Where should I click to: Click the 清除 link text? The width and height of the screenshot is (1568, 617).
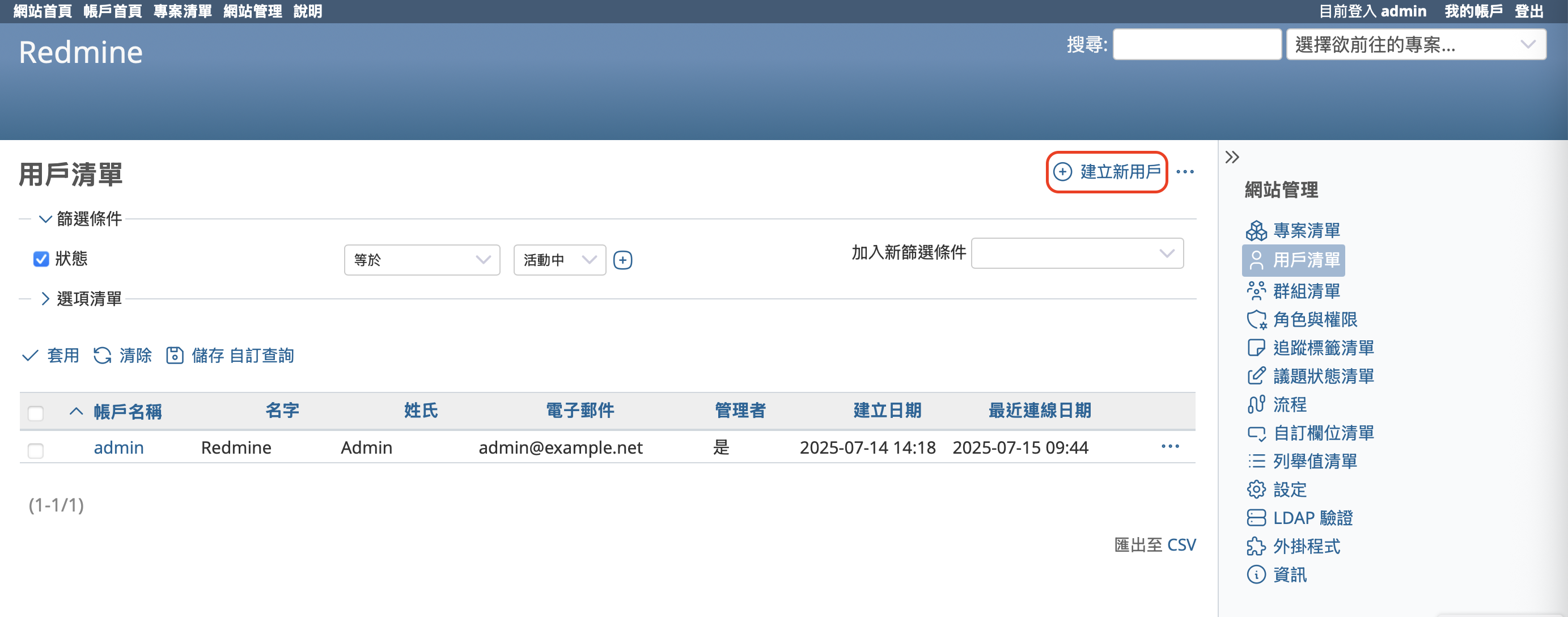click(x=135, y=355)
